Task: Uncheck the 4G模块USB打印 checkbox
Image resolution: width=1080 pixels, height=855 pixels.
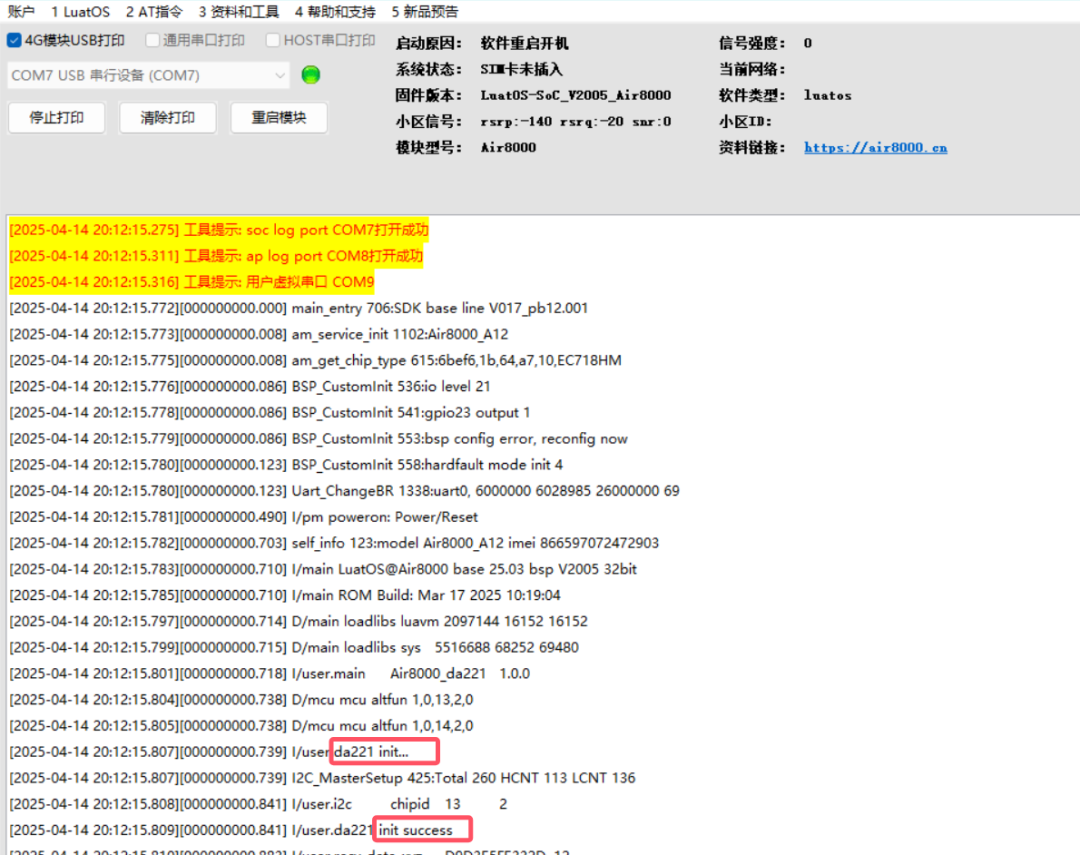Action: tap(12, 40)
